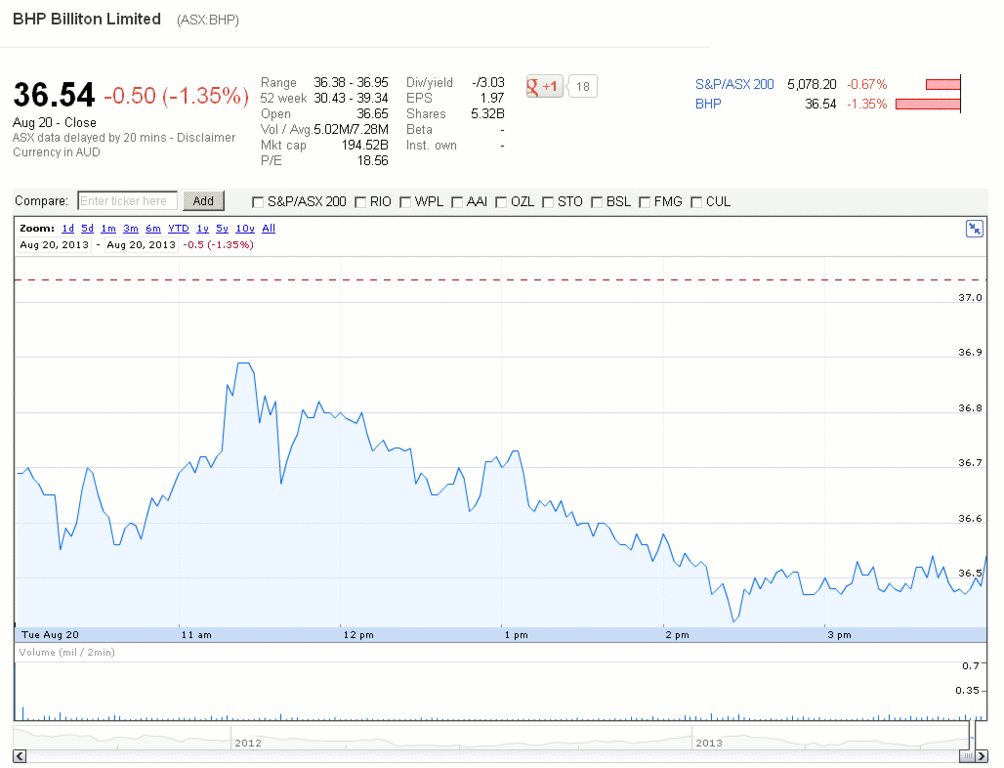Click the P/E value 18.56
The height and width of the screenshot is (768, 1004).
373,161
